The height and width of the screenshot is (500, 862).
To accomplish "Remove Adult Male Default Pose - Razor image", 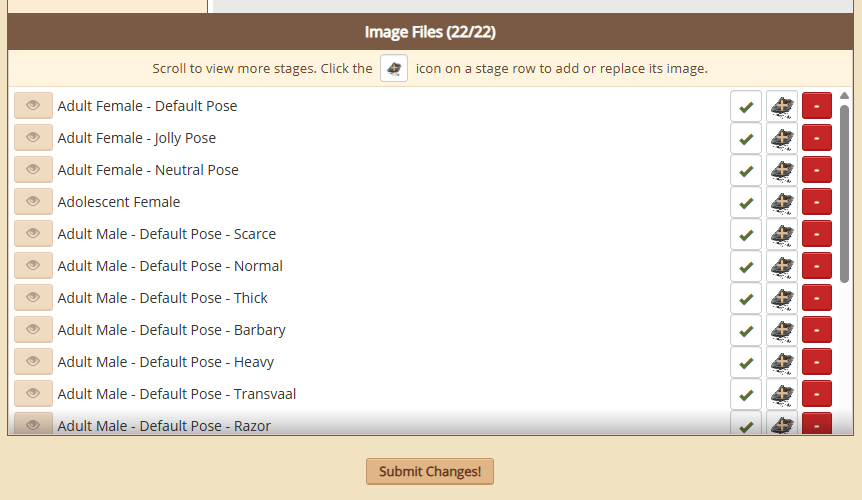I will click(816, 424).
